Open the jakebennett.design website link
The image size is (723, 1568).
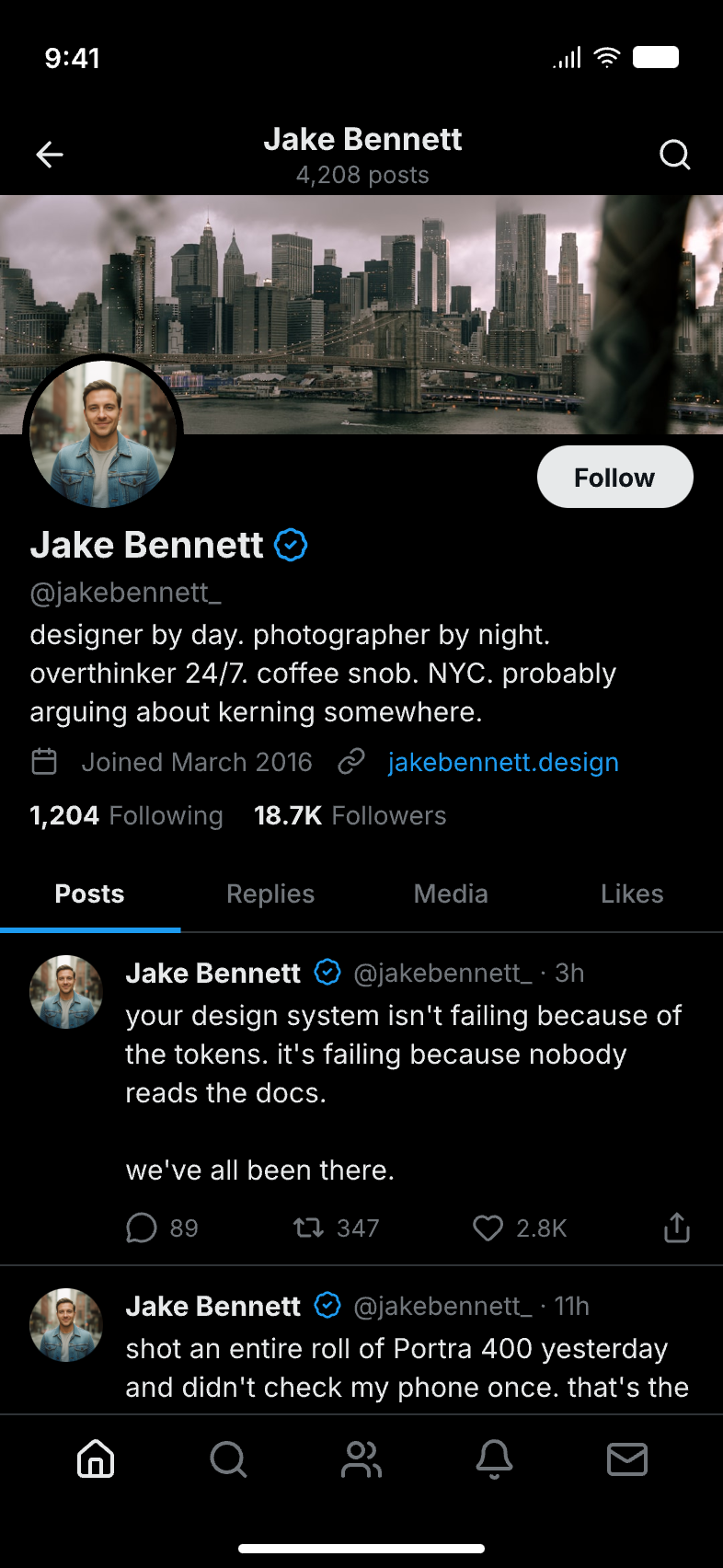(x=503, y=762)
